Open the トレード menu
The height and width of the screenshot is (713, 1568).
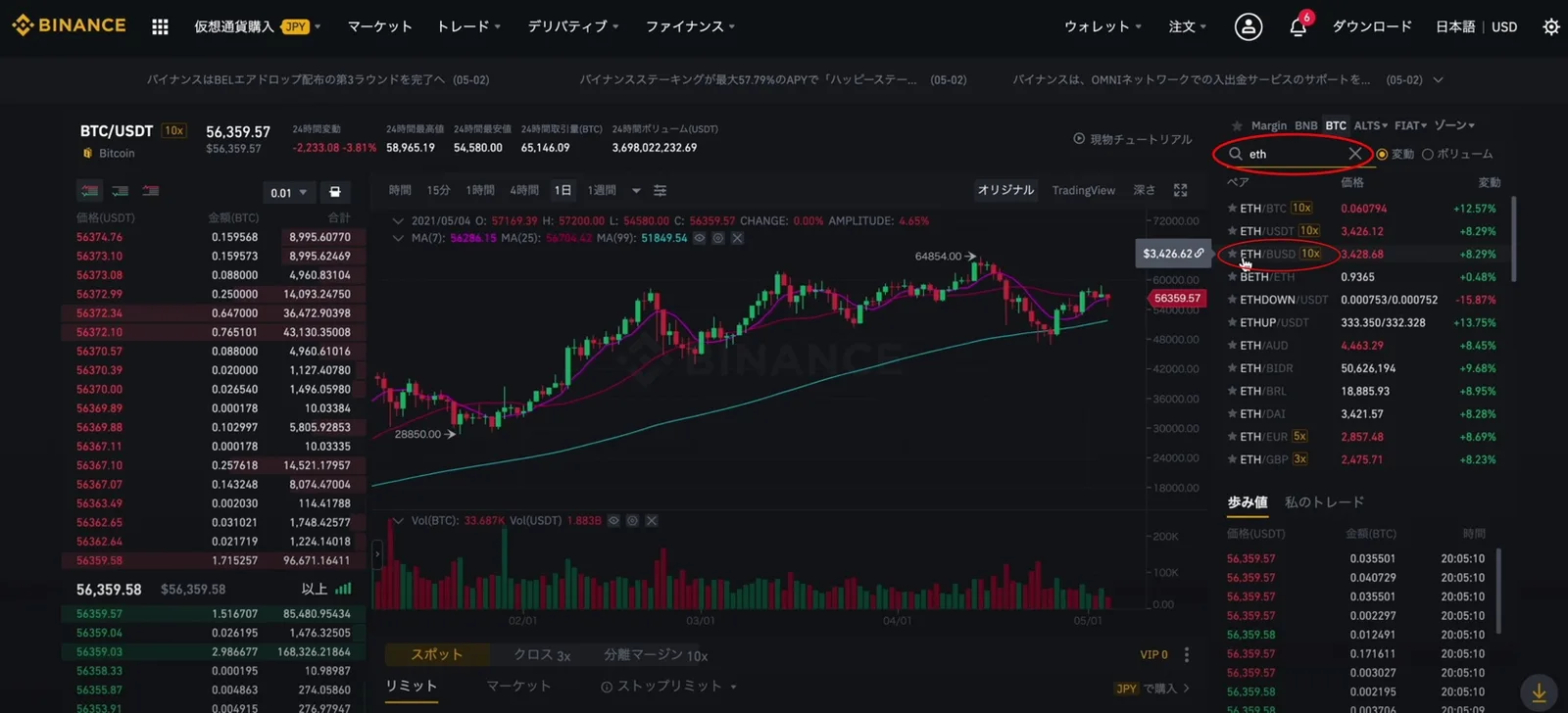[x=468, y=26]
